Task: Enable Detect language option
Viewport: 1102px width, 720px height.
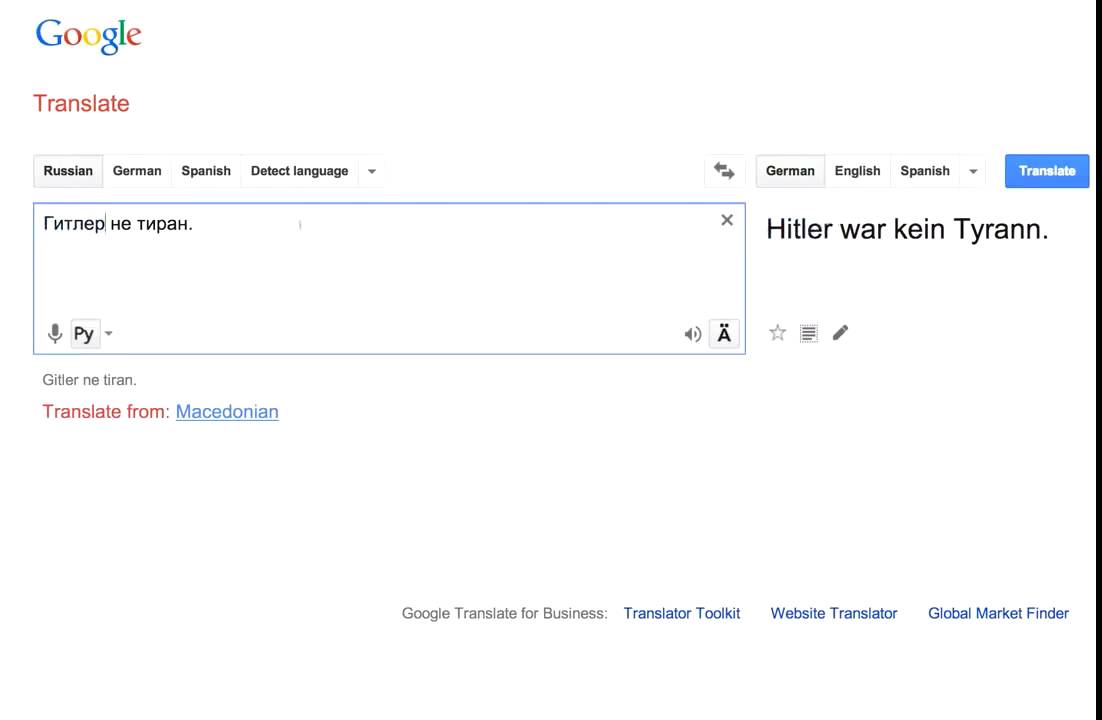Action: point(299,171)
